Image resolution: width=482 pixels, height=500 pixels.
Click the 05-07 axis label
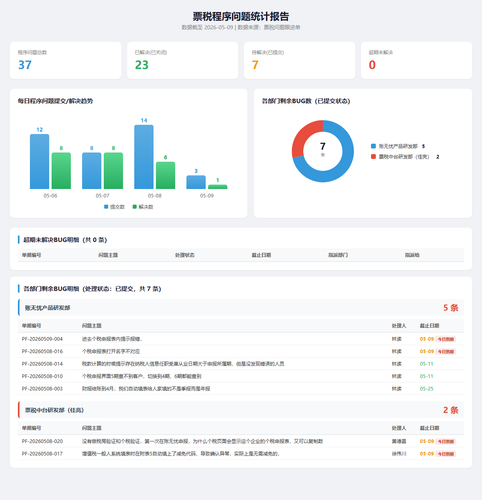pos(102,196)
